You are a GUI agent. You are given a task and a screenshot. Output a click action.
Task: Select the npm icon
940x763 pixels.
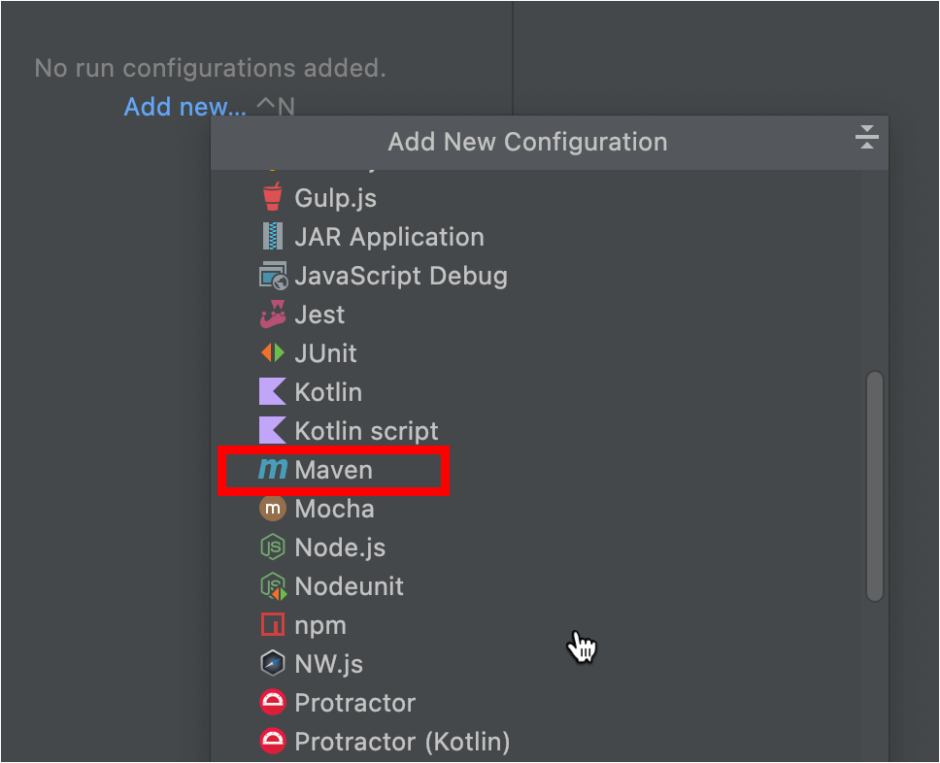(271, 625)
